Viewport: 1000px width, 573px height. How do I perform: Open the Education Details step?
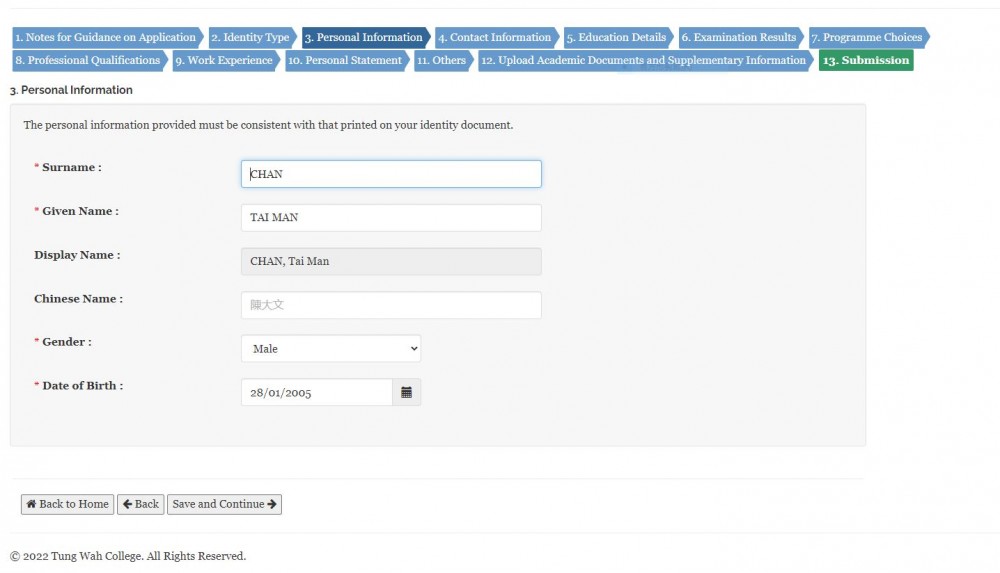pyautogui.click(x=618, y=38)
